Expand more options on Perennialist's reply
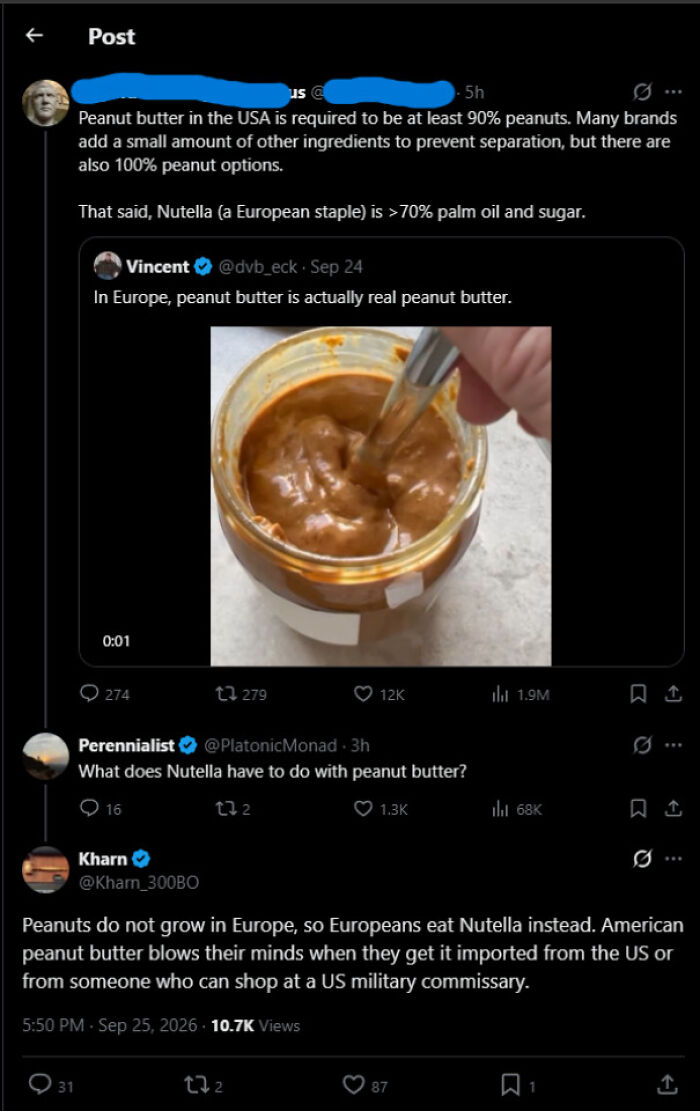Screen dimensions: 700x1111 point(673,745)
